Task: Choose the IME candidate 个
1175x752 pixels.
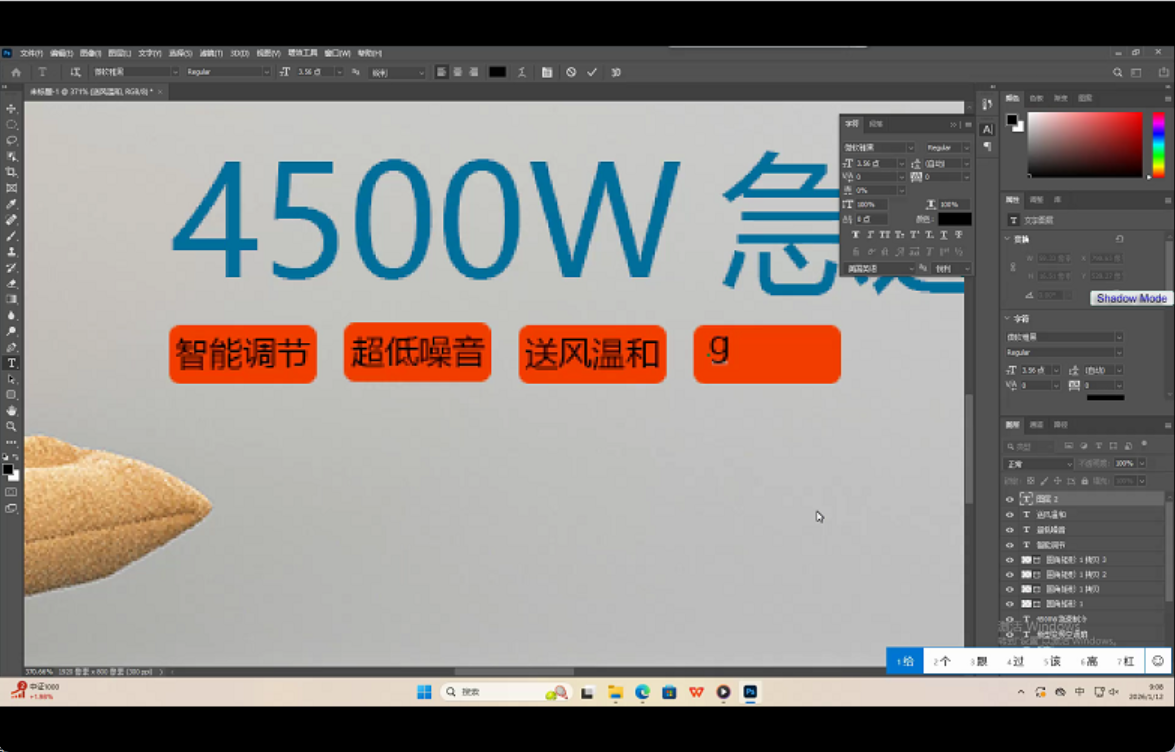Action: (x=941, y=661)
